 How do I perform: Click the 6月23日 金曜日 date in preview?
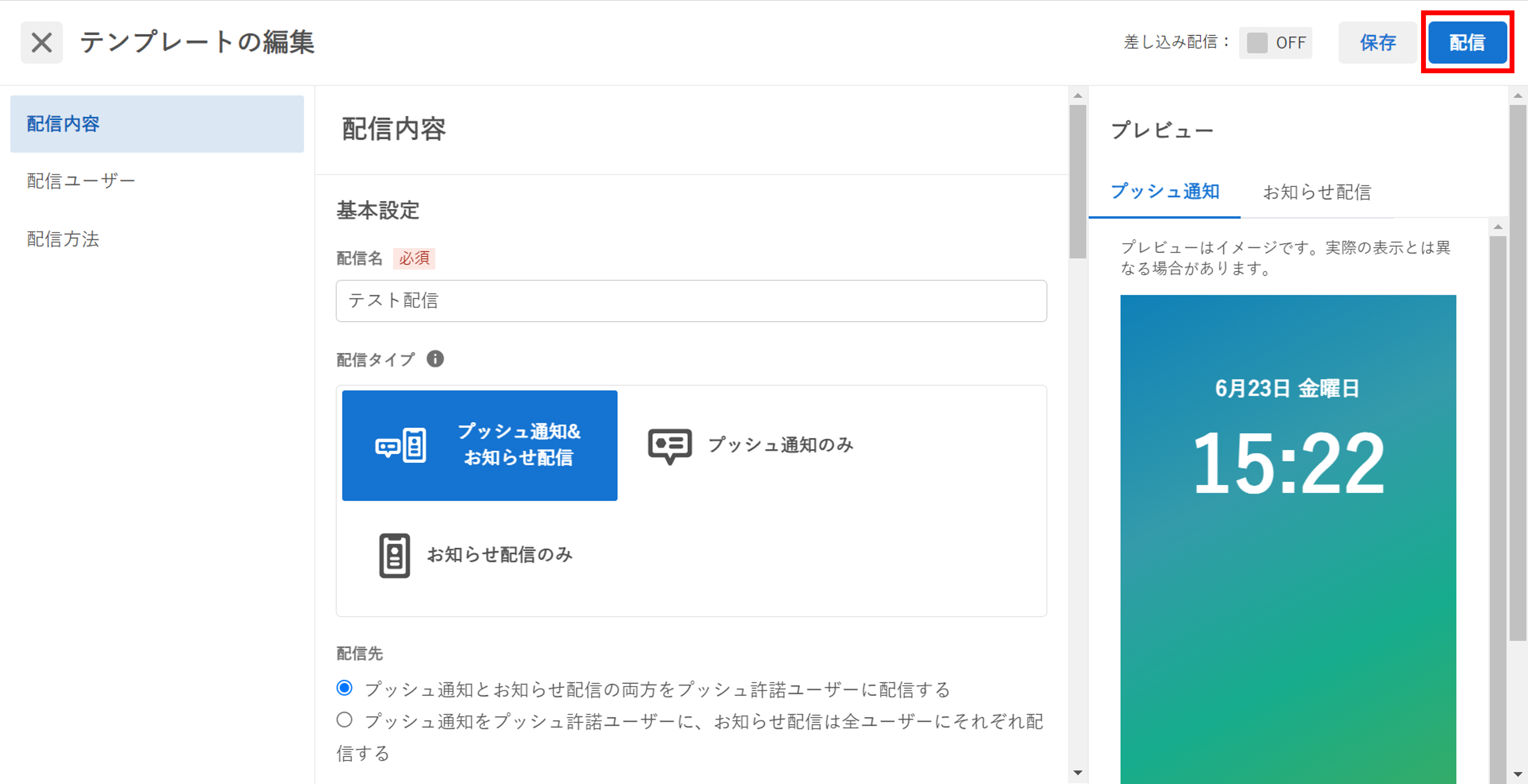pyautogui.click(x=1287, y=388)
